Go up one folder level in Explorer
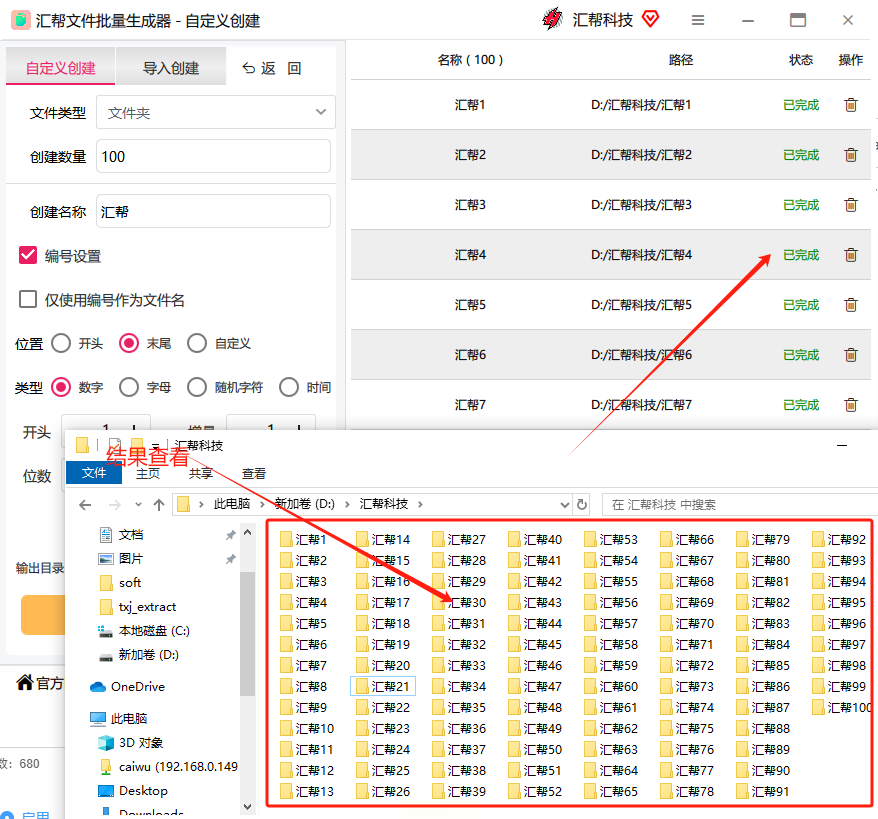The width and height of the screenshot is (878, 819). click(158, 505)
